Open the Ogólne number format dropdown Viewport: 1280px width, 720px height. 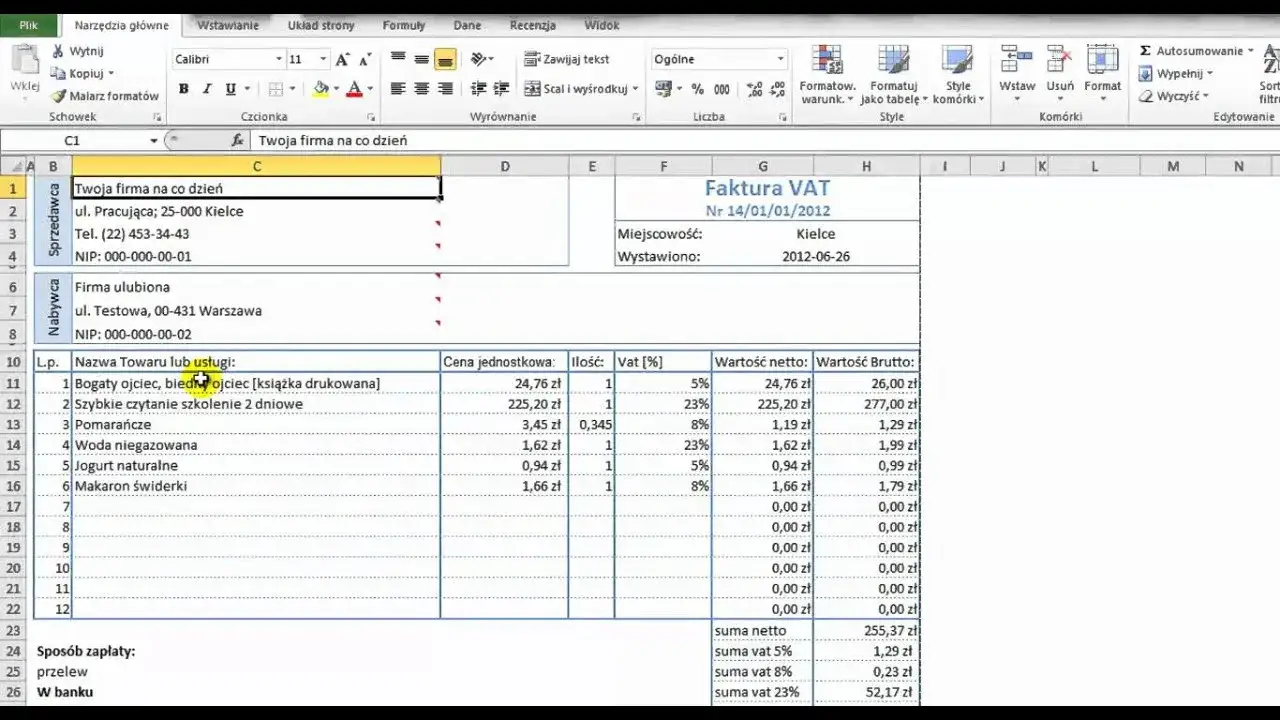tap(781, 60)
